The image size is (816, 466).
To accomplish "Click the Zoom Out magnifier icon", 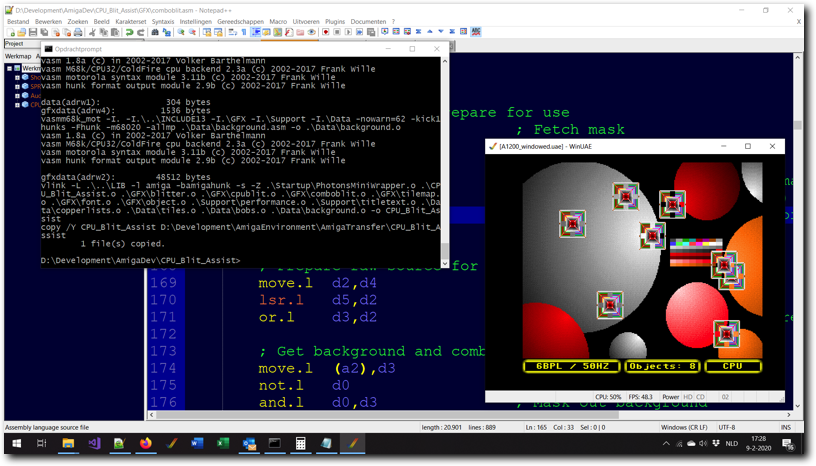I will pos(192,32).
